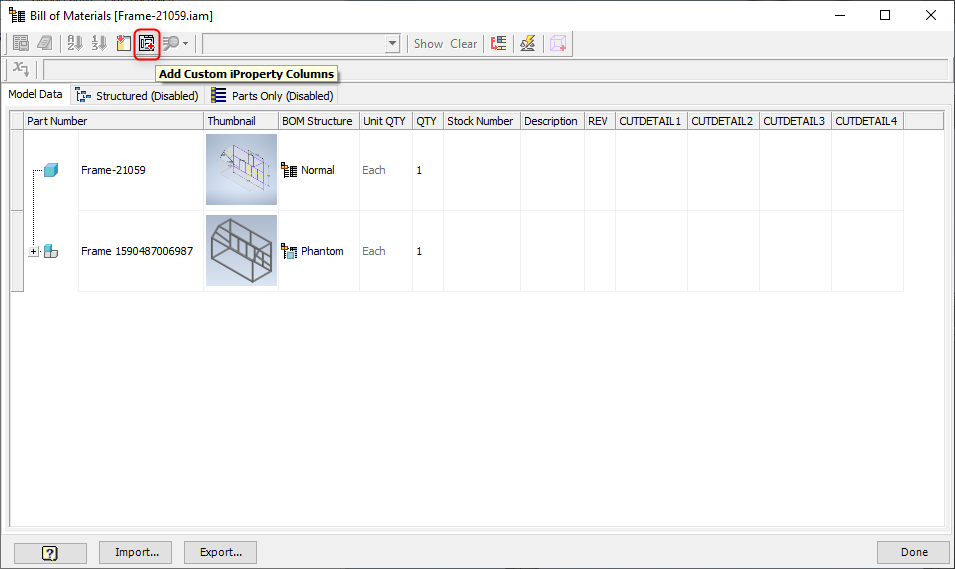Click the Renumber Items toolbar icon
This screenshot has height=569, width=955.
point(99,43)
